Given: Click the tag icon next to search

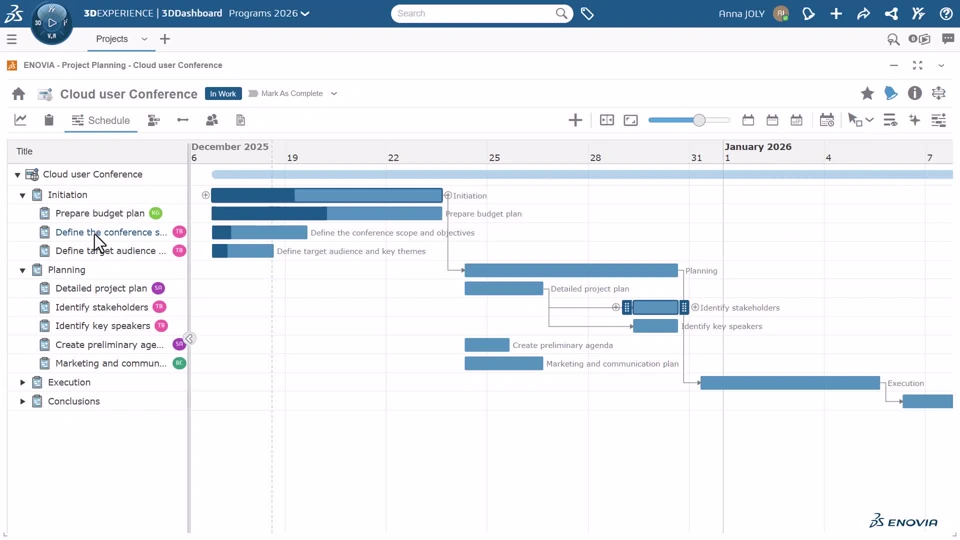Looking at the screenshot, I should tap(587, 13).
